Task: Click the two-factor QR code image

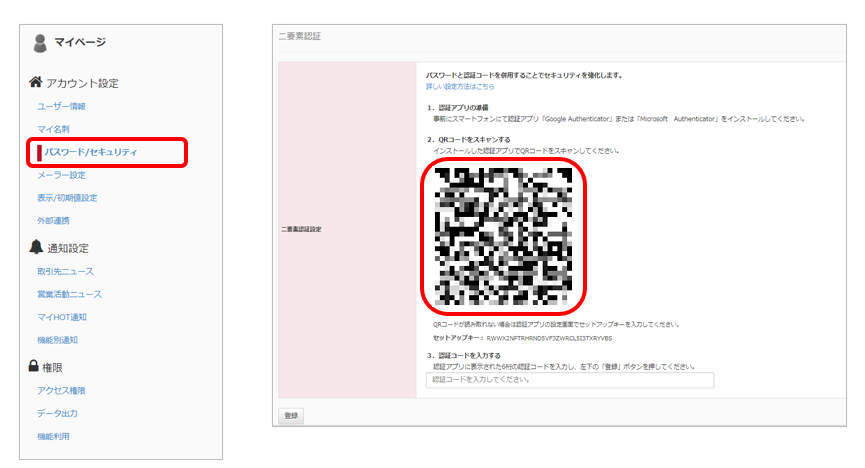Action: 503,235
